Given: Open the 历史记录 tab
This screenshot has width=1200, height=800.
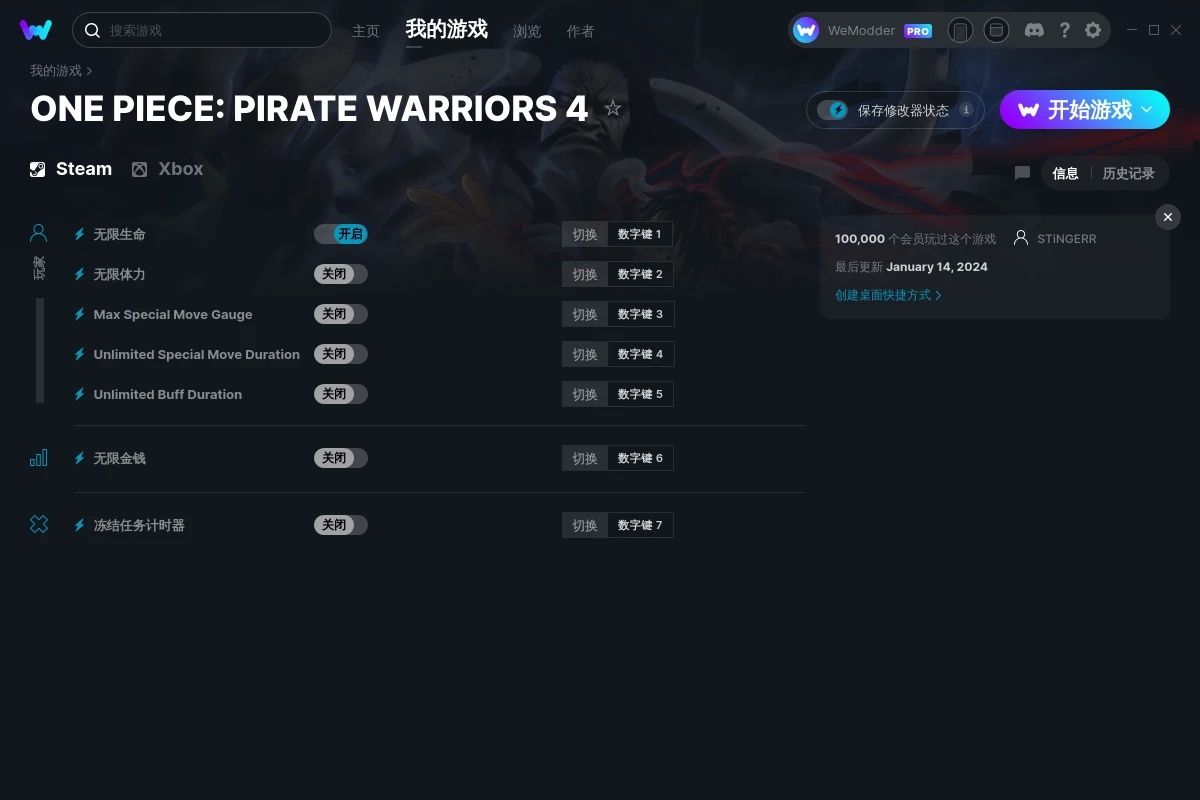Looking at the screenshot, I should pyautogui.click(x=1128, y=173).
